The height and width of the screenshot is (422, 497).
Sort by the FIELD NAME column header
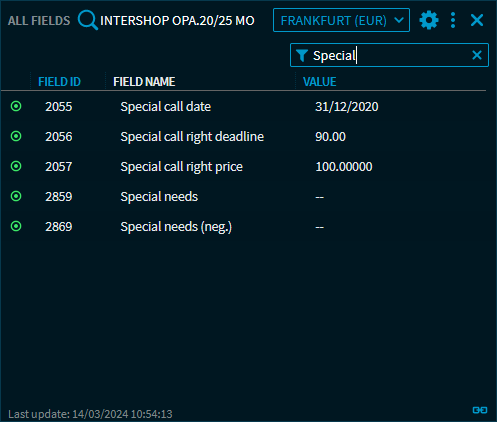[x=144, y=82]
